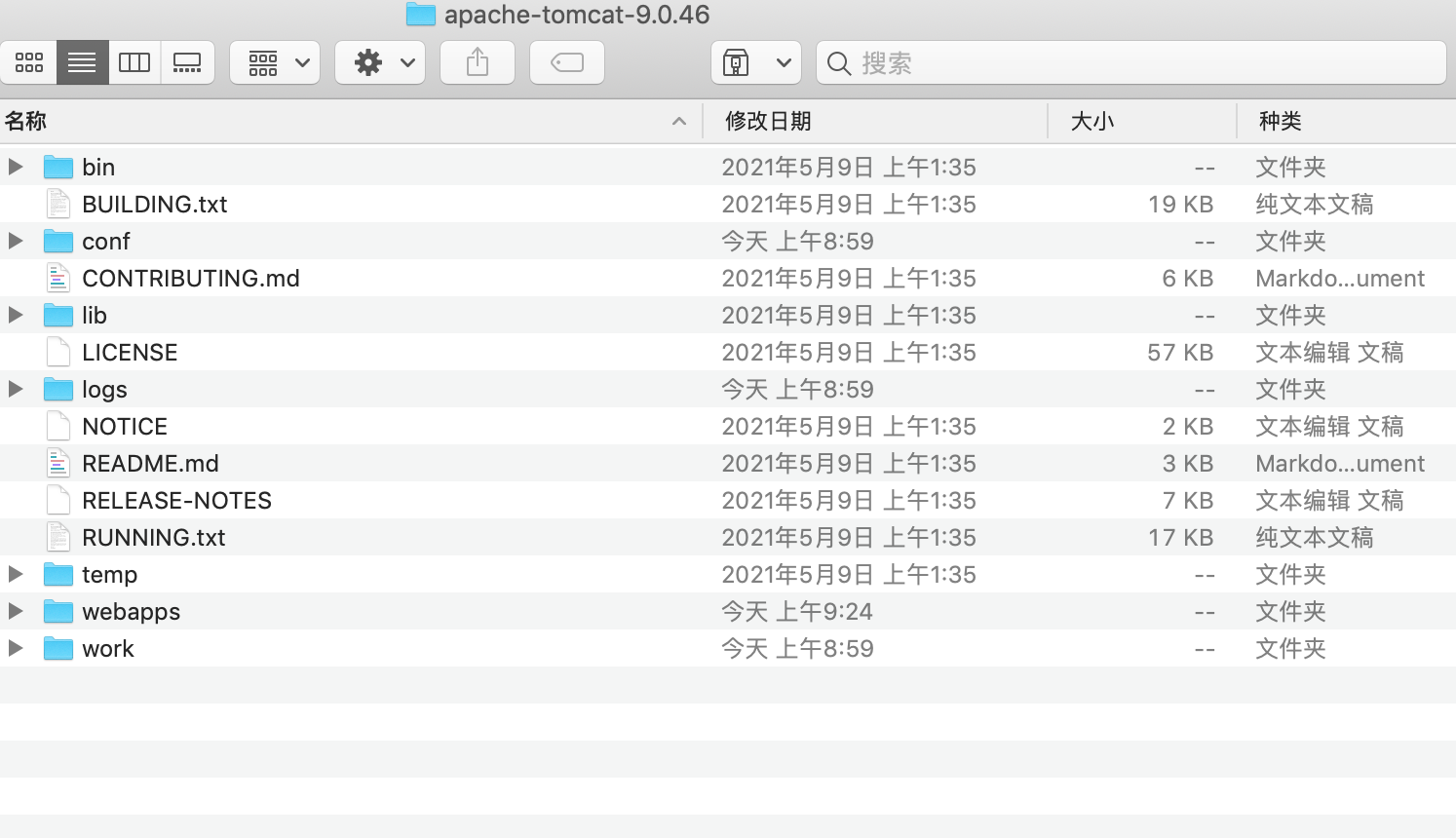Open the Share menu icon
The height and width of the screenshot is (838, 1456).
(477, 61)
